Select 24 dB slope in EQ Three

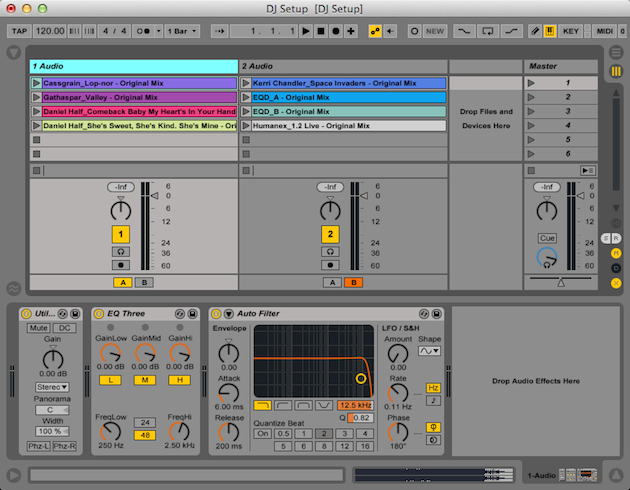click(x=145, y=423)
